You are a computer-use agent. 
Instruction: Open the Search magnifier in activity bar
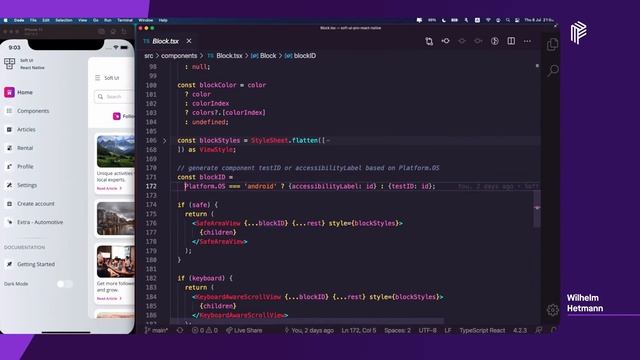point(553,70)
